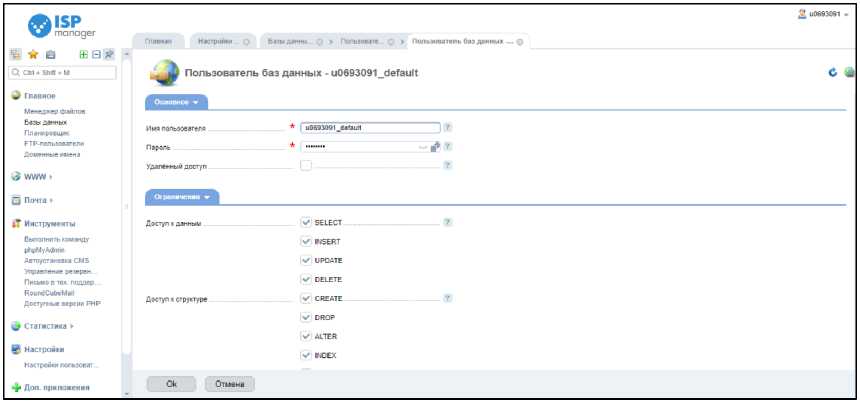Toggle the pin icon in the sidebar toolbar
The width and height of the screenshot is (860, 403).
[109, 54]
